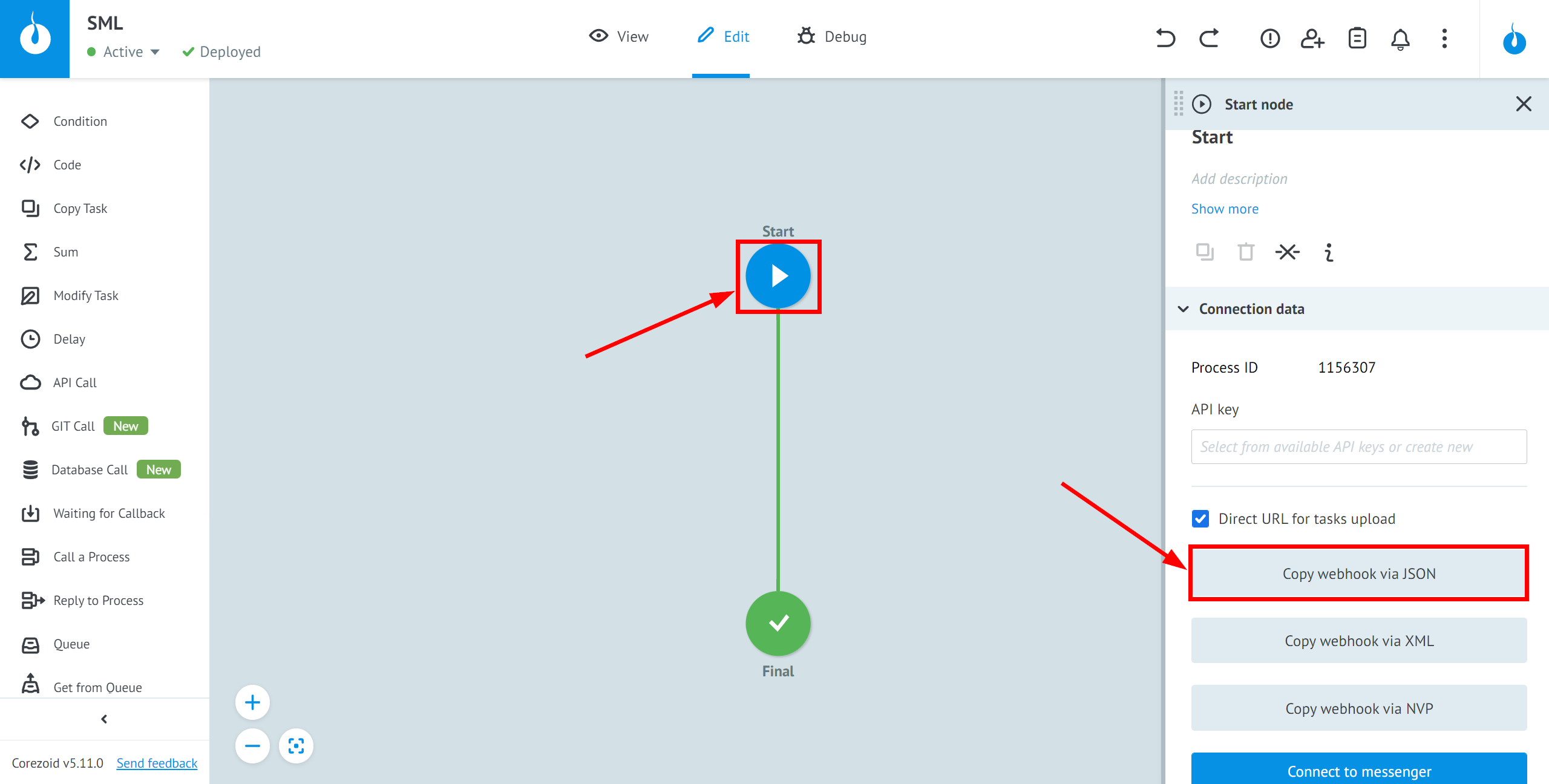Viewport: 1549px width, 784px height.
Task: Expand Show more description area
Action: pos(1225,209)
